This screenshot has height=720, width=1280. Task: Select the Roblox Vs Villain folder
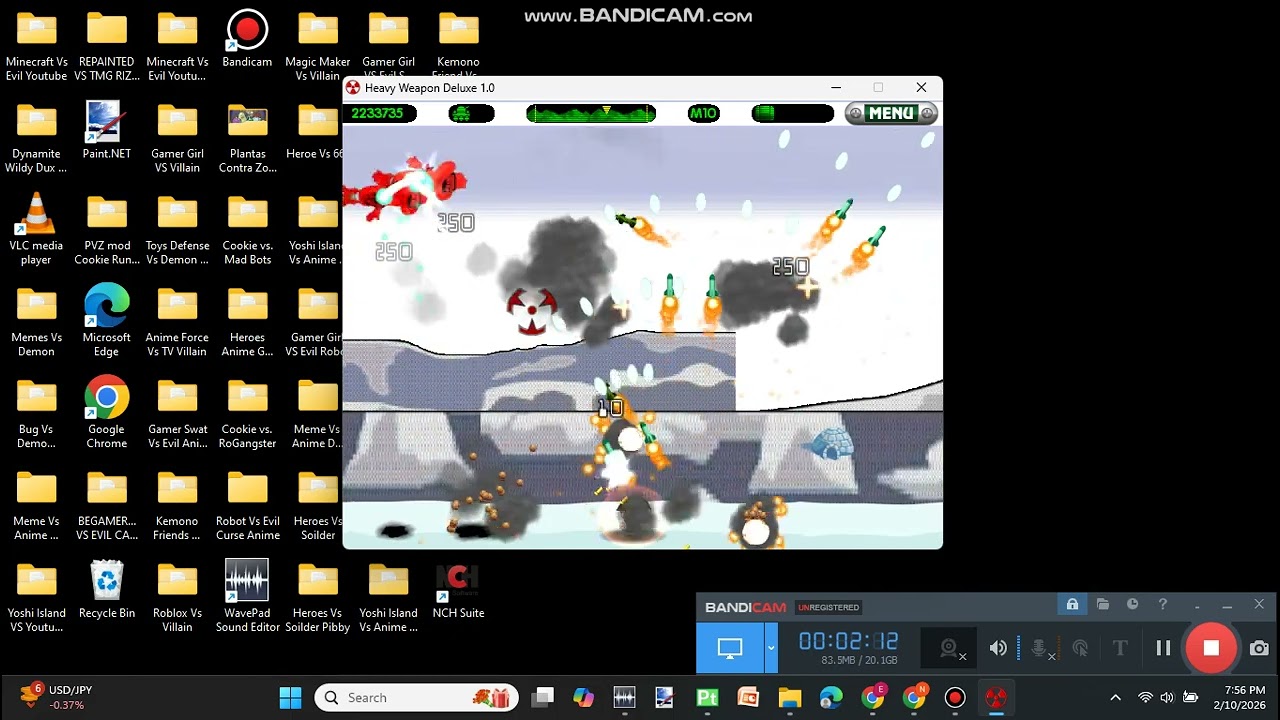pos(177,597)
